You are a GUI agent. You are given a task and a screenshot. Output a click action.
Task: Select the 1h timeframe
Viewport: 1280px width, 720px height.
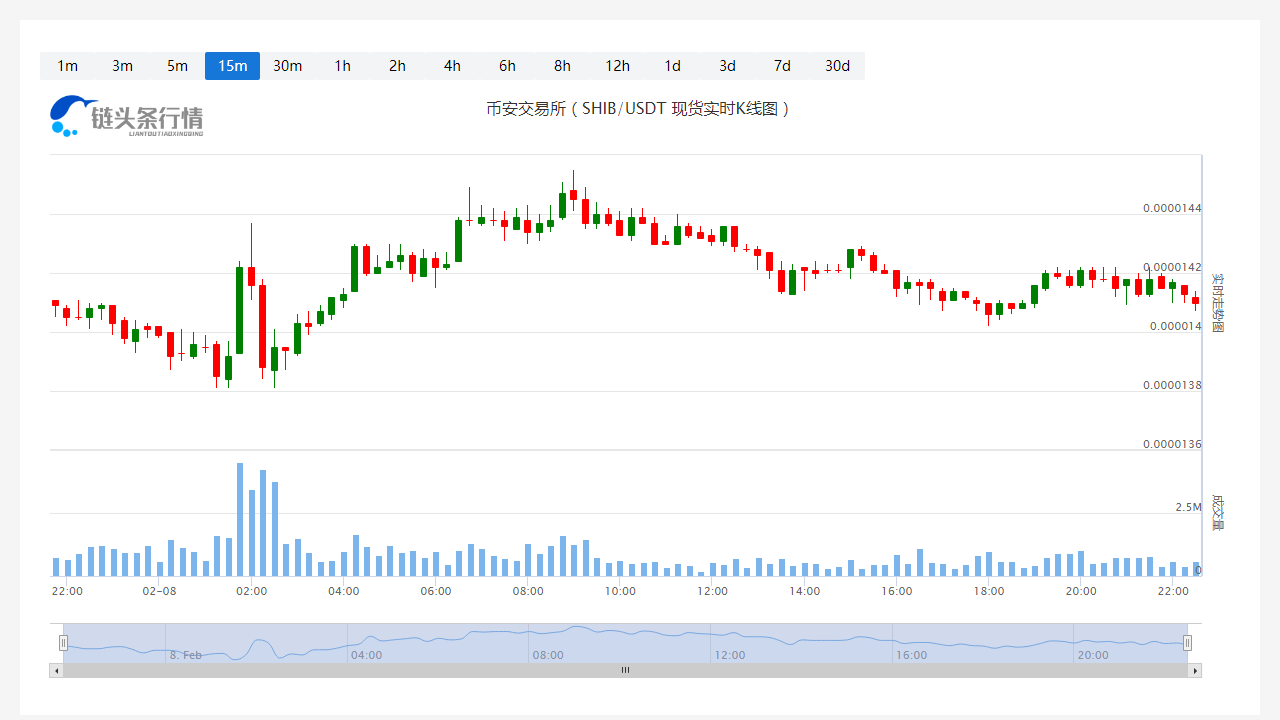click(x=342, y=66)
